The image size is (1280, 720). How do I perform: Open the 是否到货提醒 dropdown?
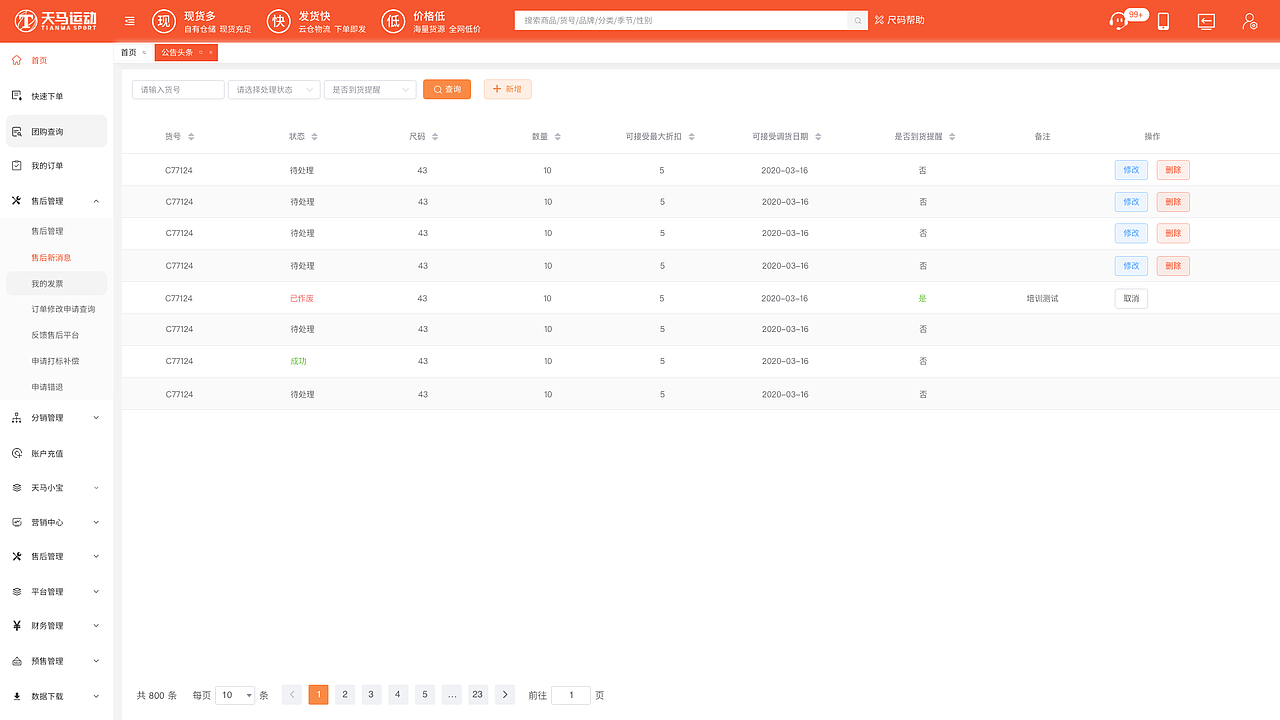pos(370,89)
